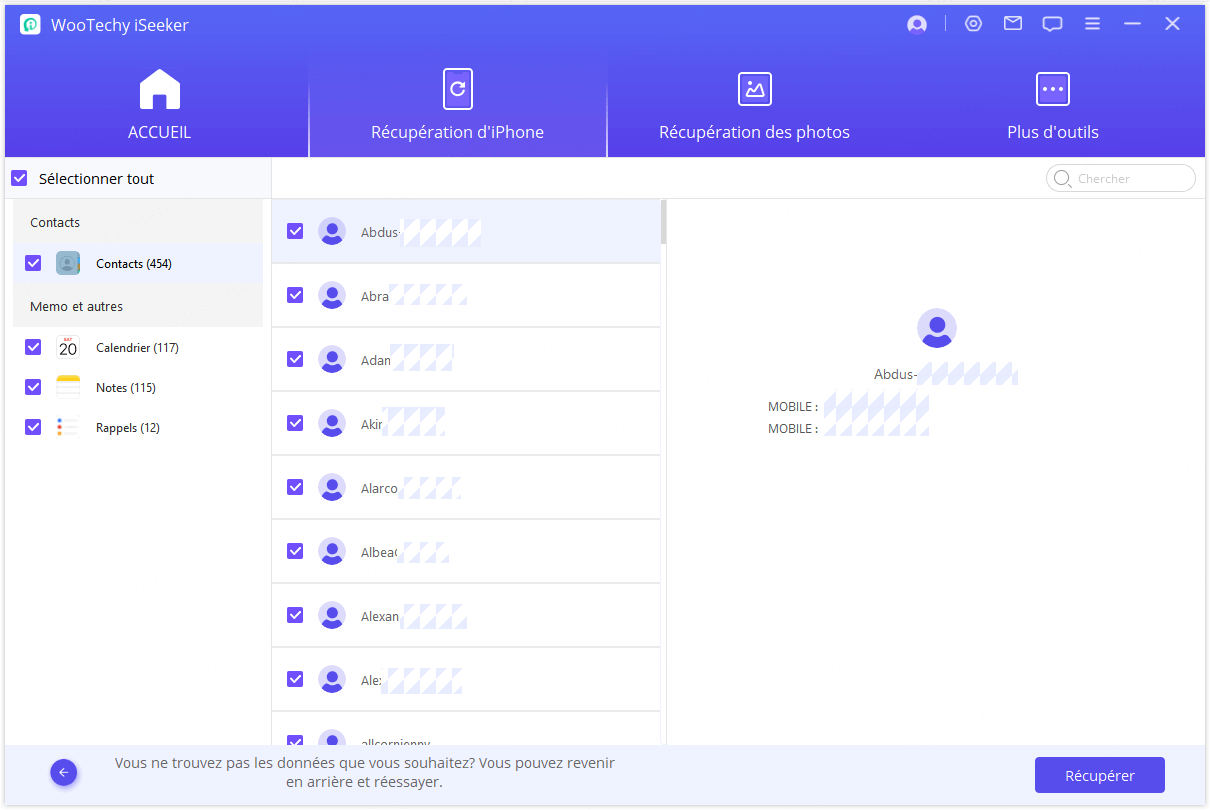Open the feedback chat icon
The width and height of the screenshot is (1210, 810).
click(1052, 25)
